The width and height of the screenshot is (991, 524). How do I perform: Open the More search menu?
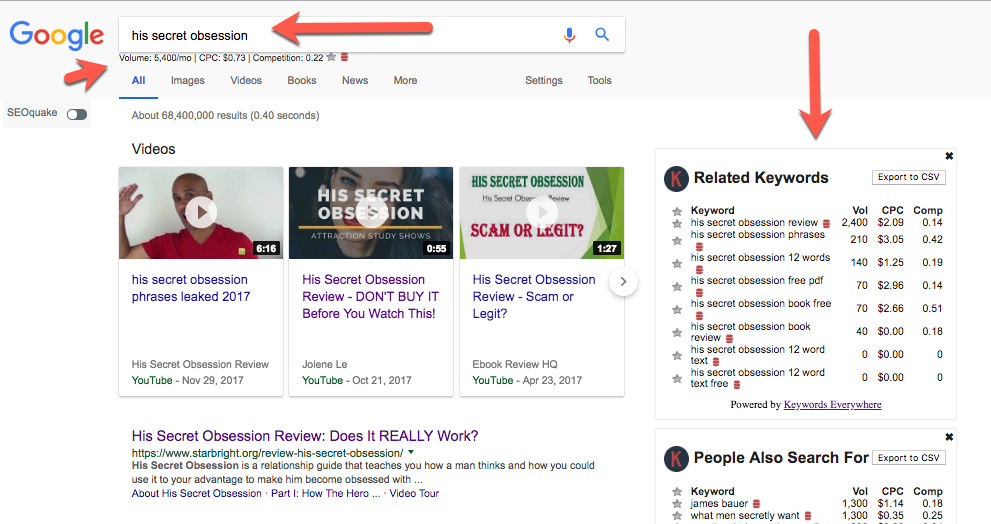point(405,80)
